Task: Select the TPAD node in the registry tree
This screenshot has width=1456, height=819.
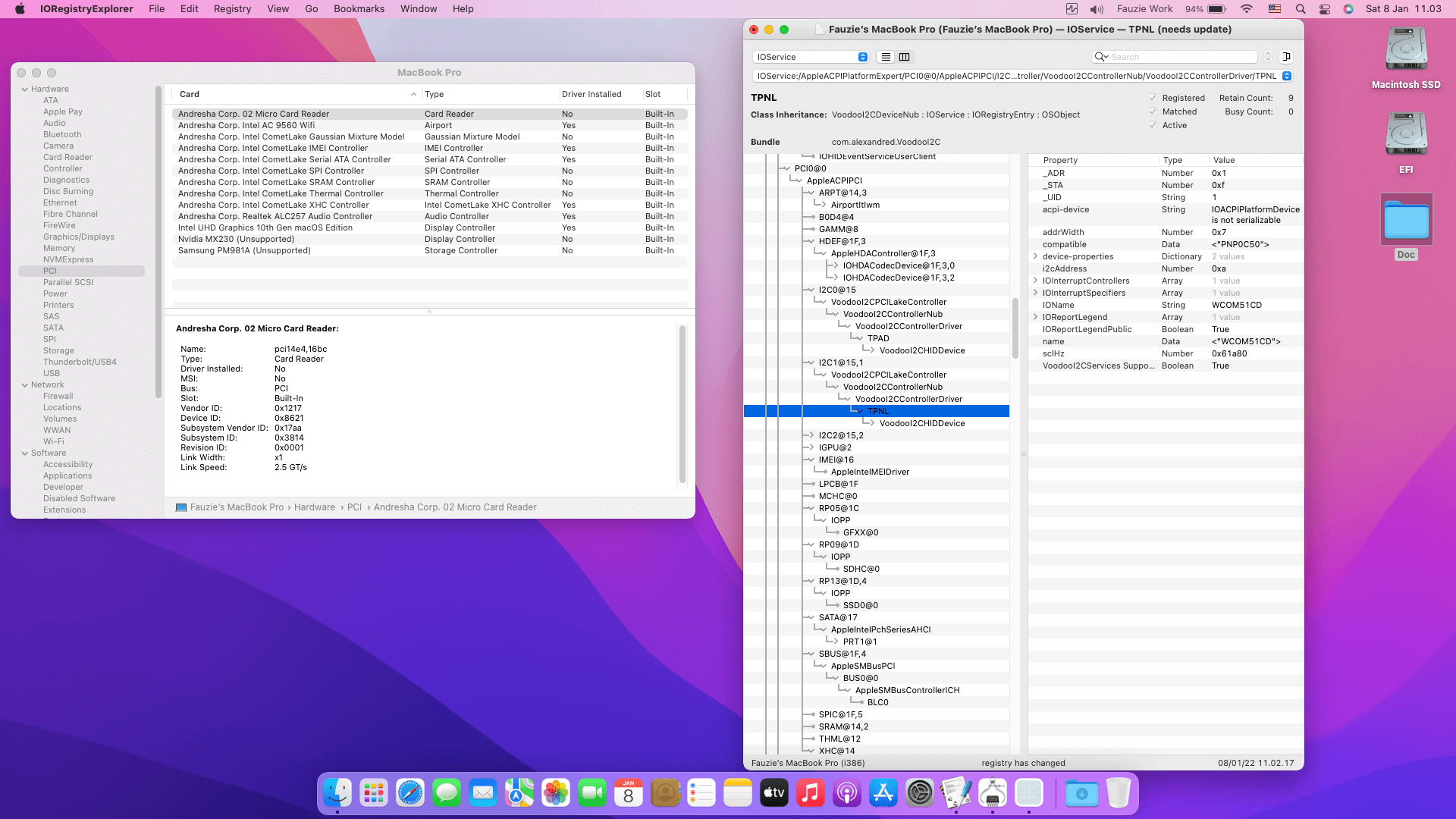Action: pos(878,338)
